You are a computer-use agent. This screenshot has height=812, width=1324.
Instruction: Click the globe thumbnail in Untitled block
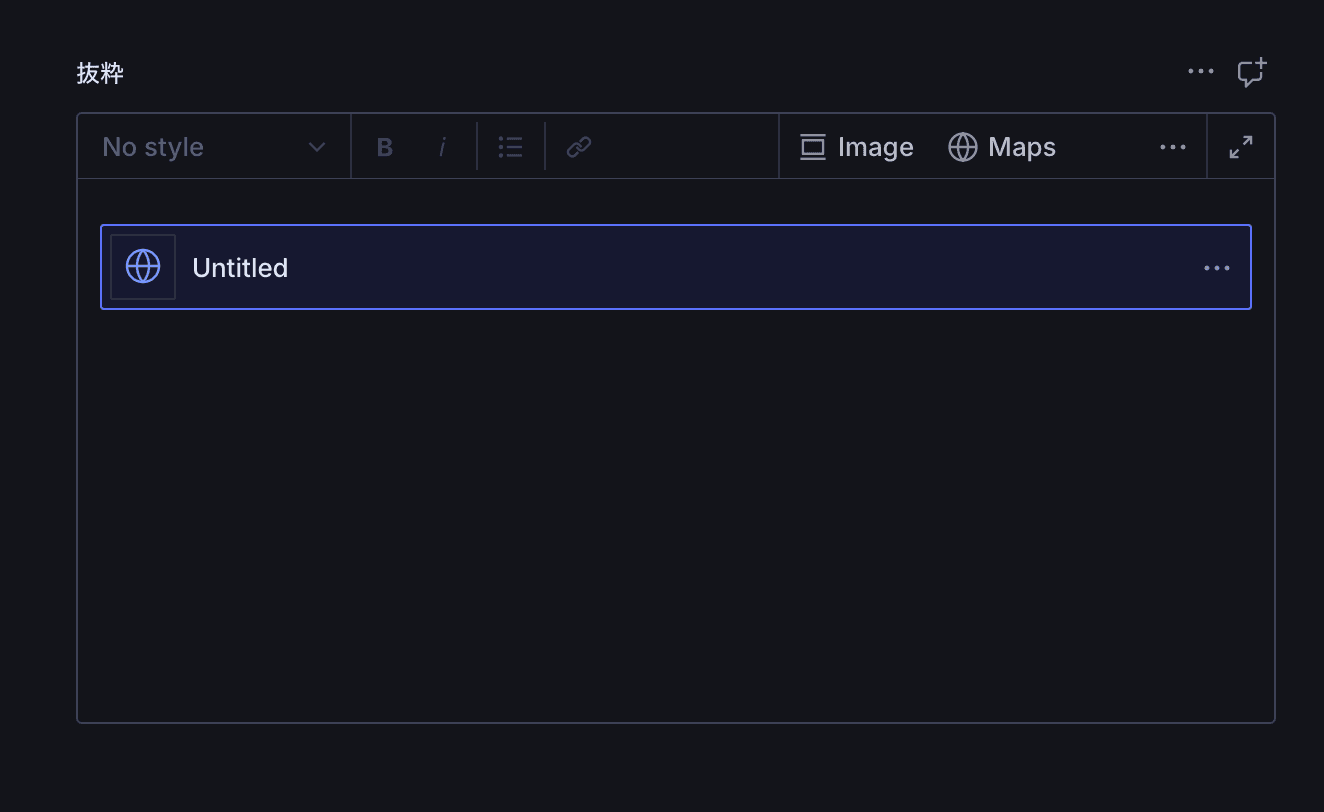coord(143,267)
